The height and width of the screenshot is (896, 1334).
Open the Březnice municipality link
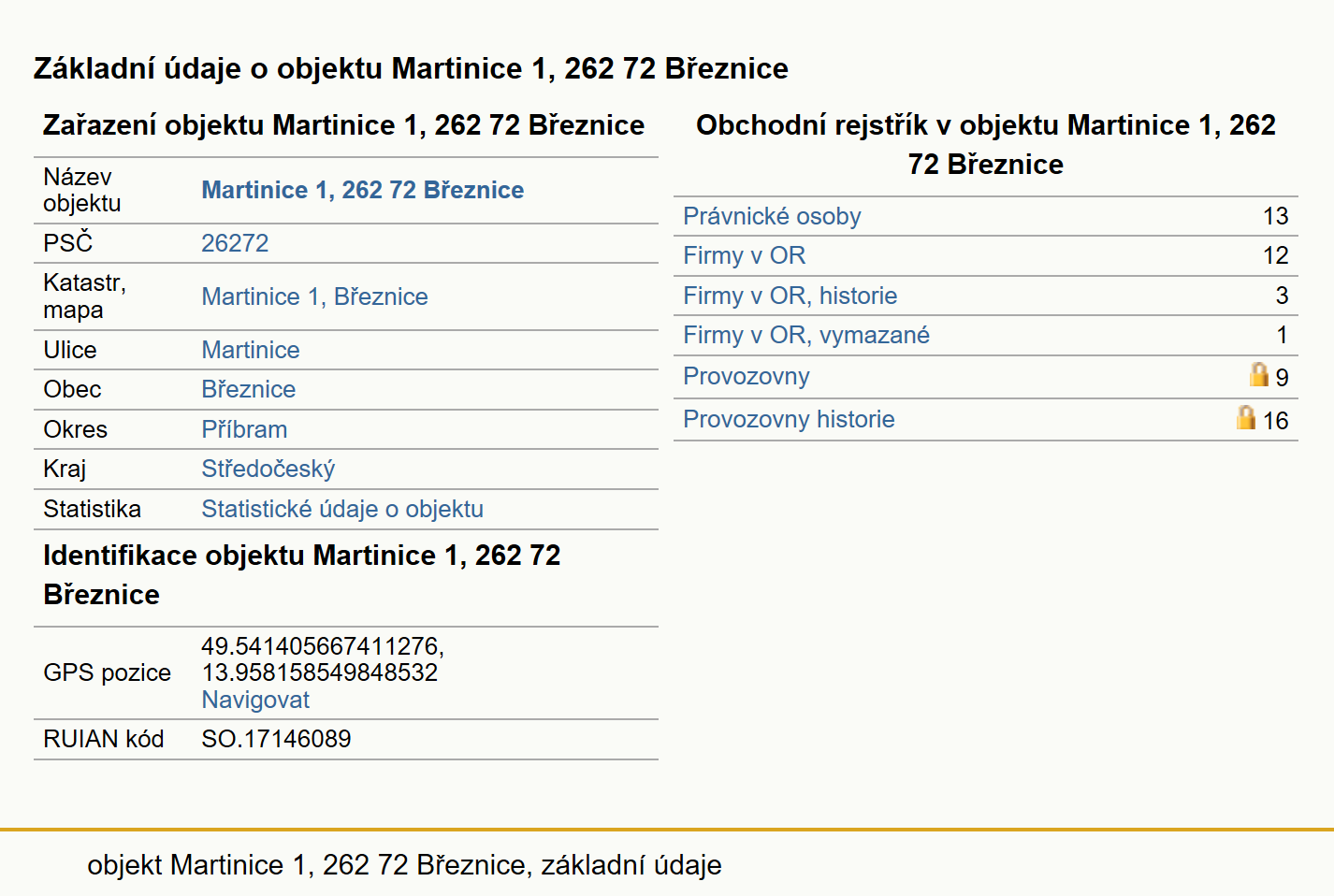click(249, 389)
